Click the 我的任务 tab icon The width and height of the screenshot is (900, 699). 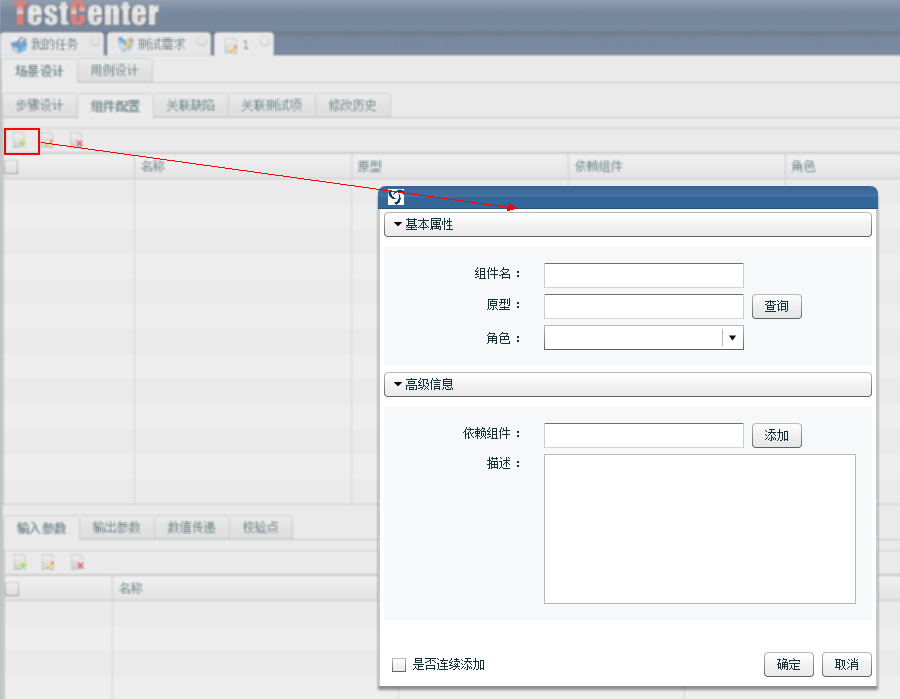point(18,45)
